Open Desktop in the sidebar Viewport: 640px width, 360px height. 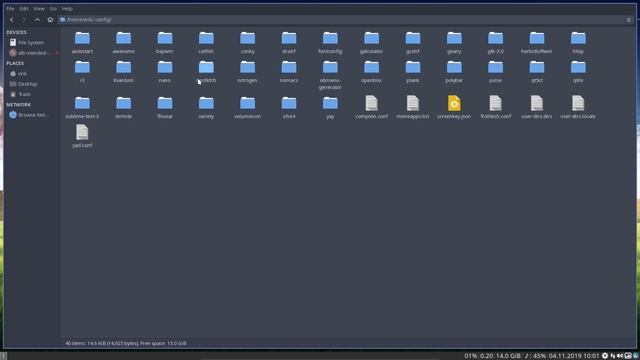click(24, 84)
